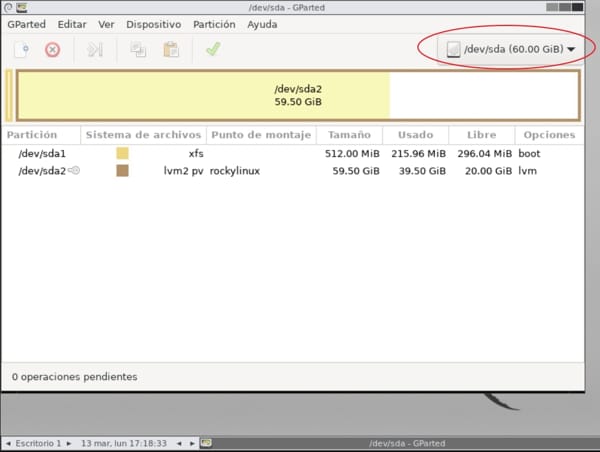Image resolution: width=600 pixels, height=452 pixels.
Task: Click the lock/key icon beside /dev/sda2
Action: pyautogui.click(x=74, y=170)
